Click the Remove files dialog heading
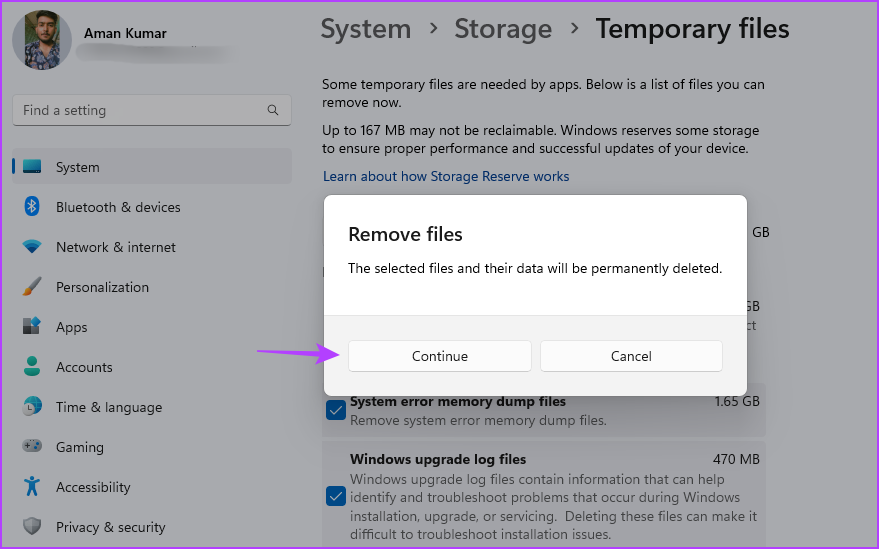 point(405,234)
